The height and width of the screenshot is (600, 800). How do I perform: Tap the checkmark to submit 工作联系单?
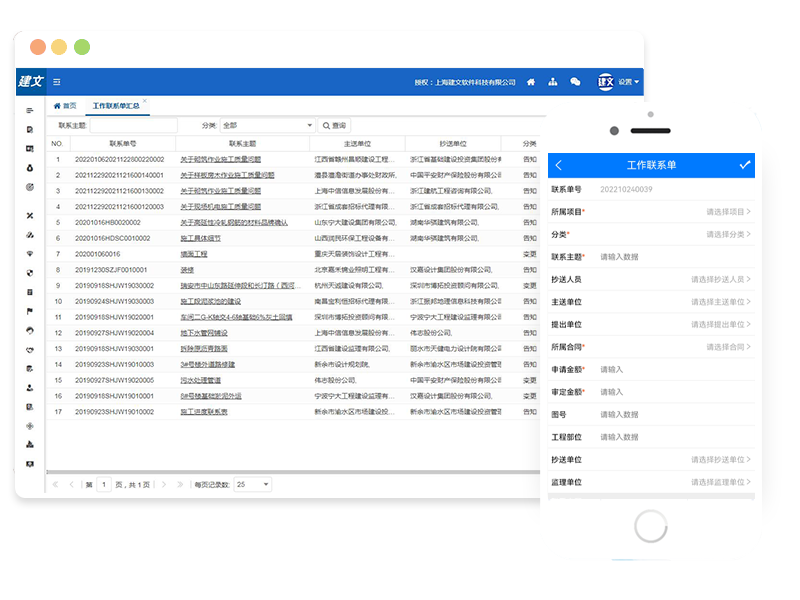(x=745, y=165)
